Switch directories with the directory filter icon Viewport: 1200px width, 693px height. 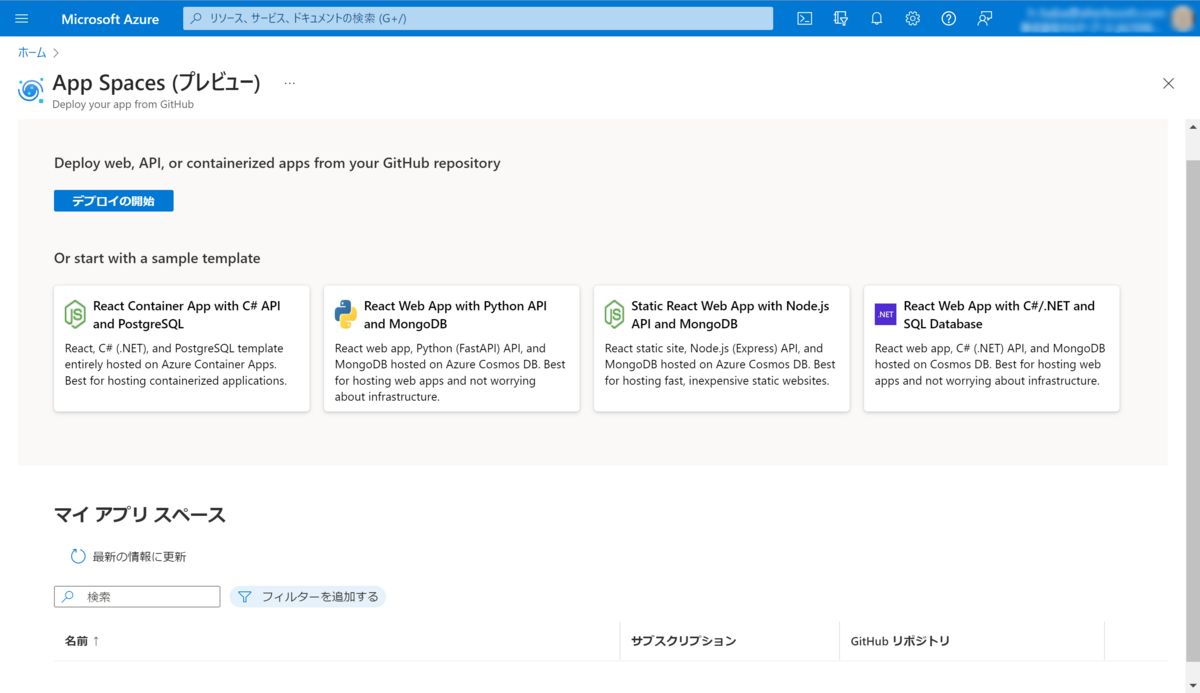[x=840, y=17]
